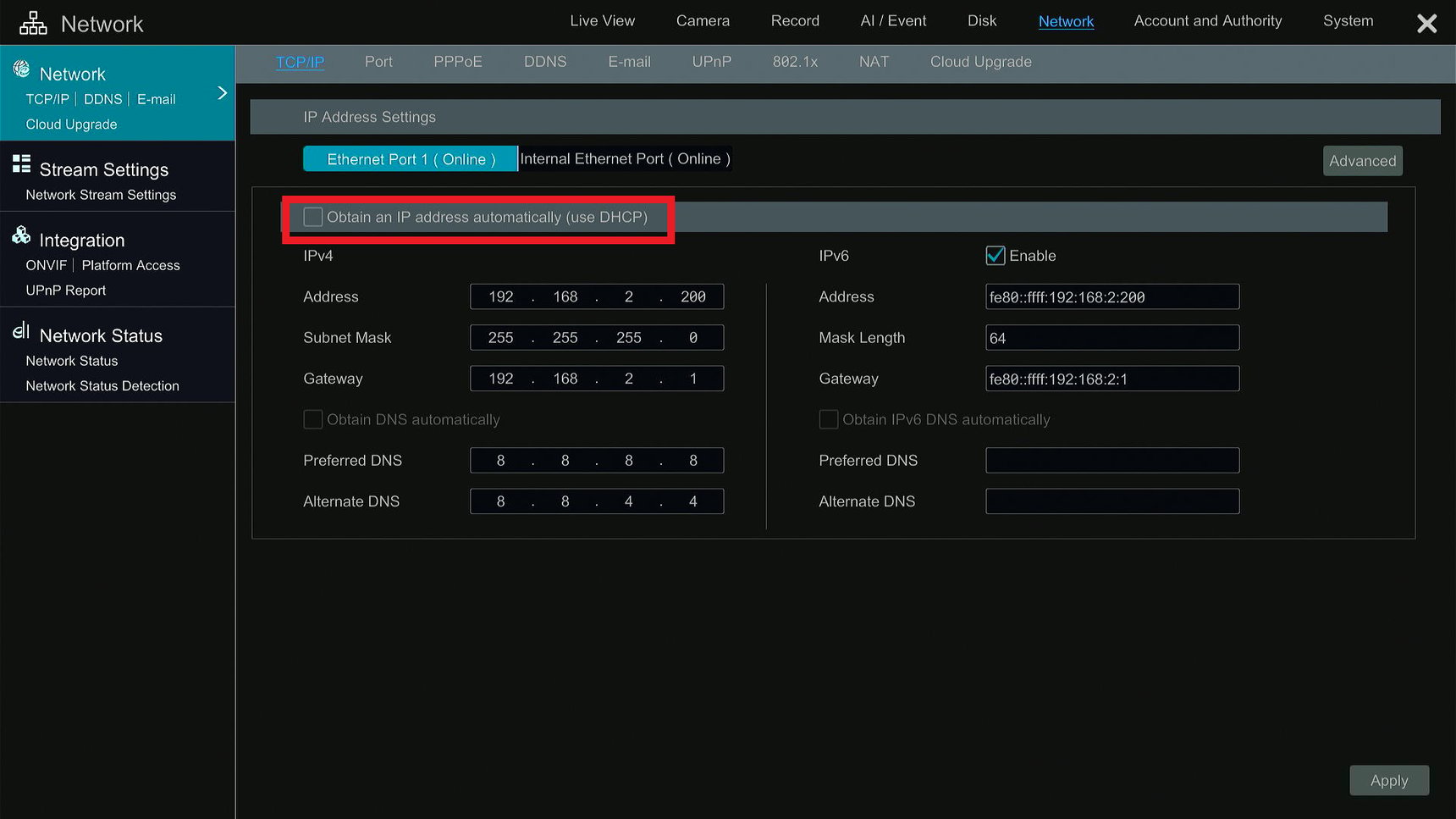1456x819 pixels.
Task: Close the Network settings window
Action: click(x=1426, y=23)
